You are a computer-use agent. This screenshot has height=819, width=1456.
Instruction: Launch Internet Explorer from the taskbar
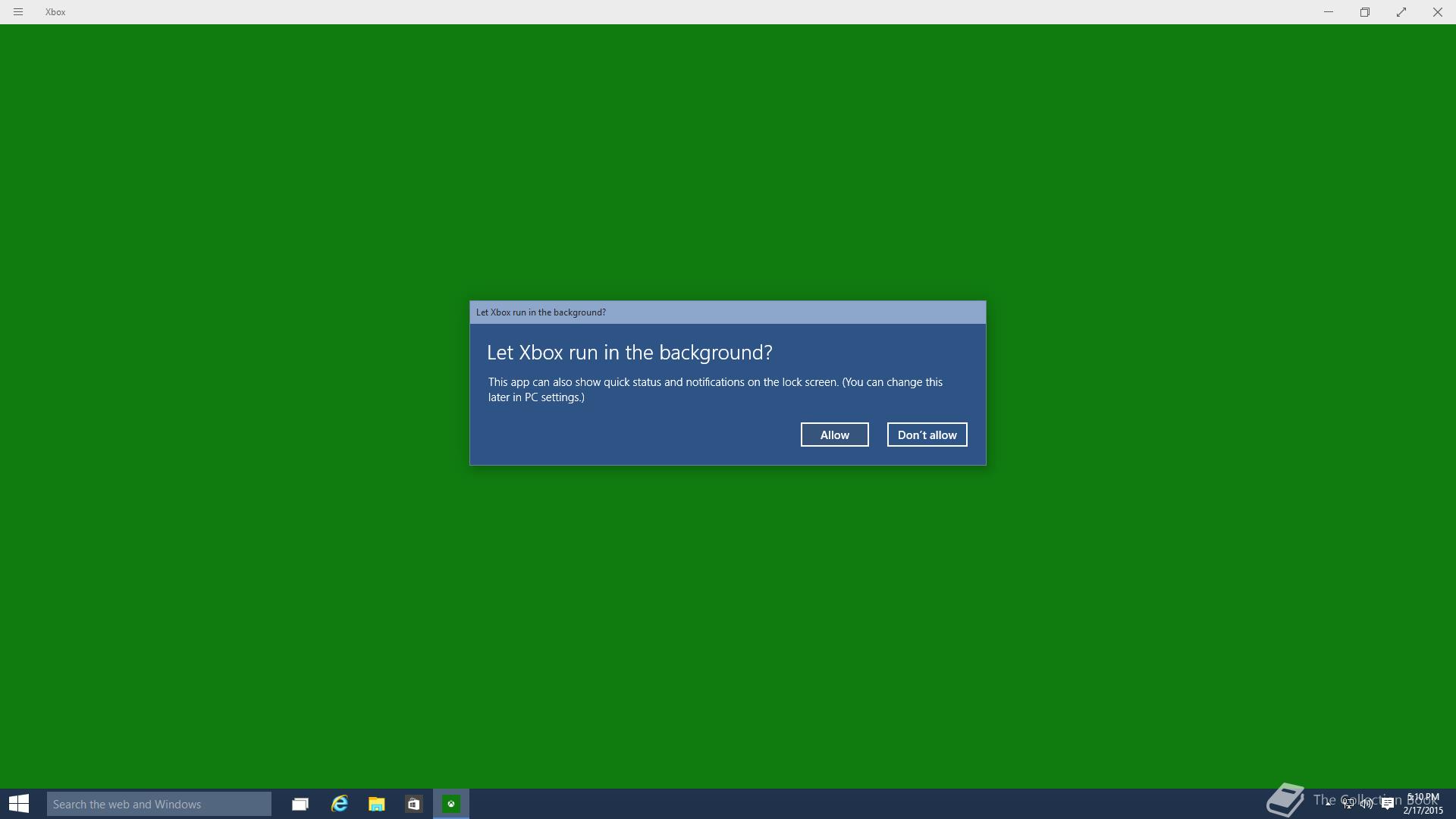point(339,804)
